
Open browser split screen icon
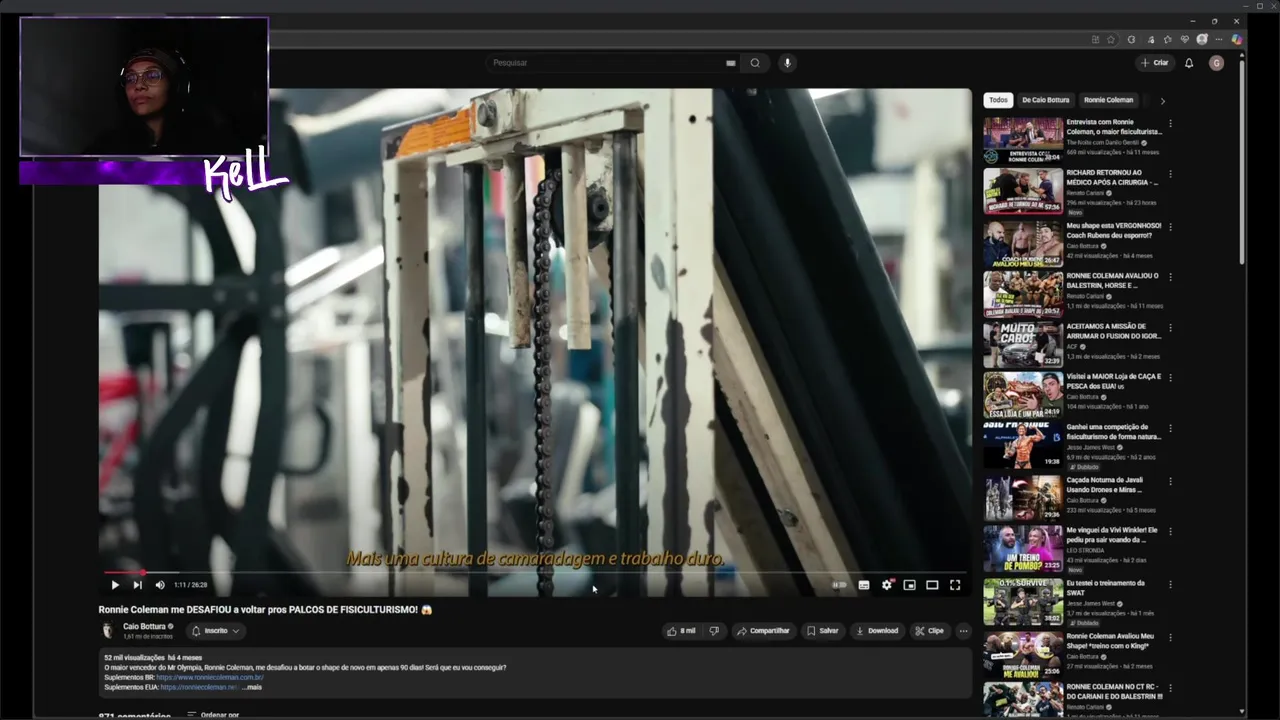click(x=1095, y=40)
